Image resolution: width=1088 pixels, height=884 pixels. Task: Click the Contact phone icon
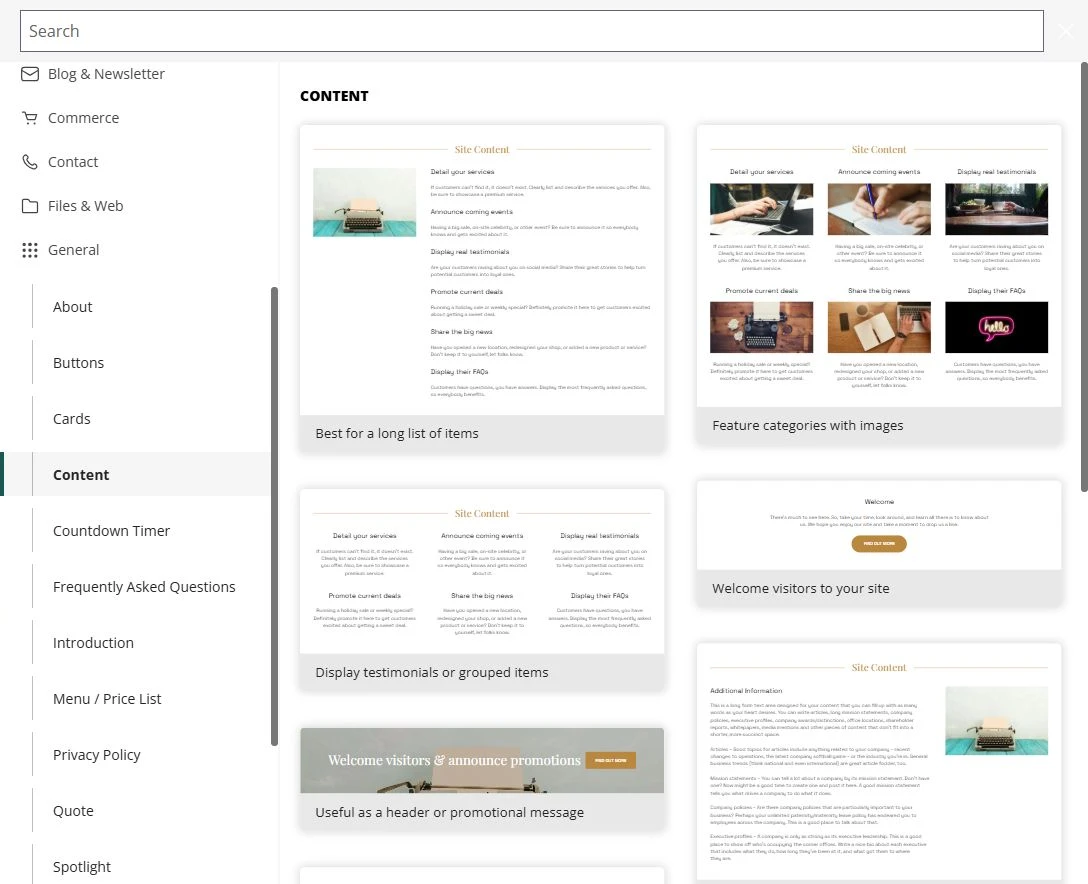(x=30, y=162)
